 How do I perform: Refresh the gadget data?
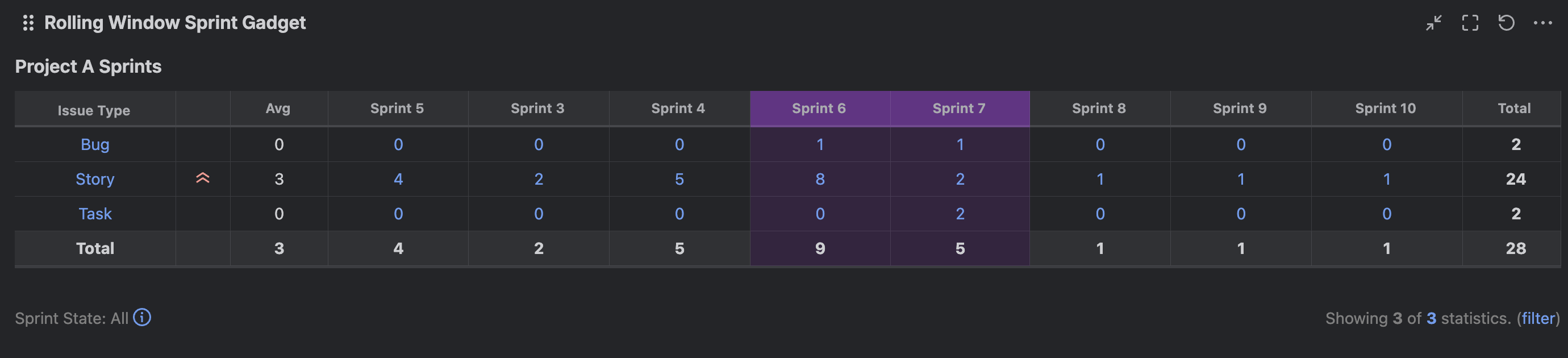(x=1508, y=23)
